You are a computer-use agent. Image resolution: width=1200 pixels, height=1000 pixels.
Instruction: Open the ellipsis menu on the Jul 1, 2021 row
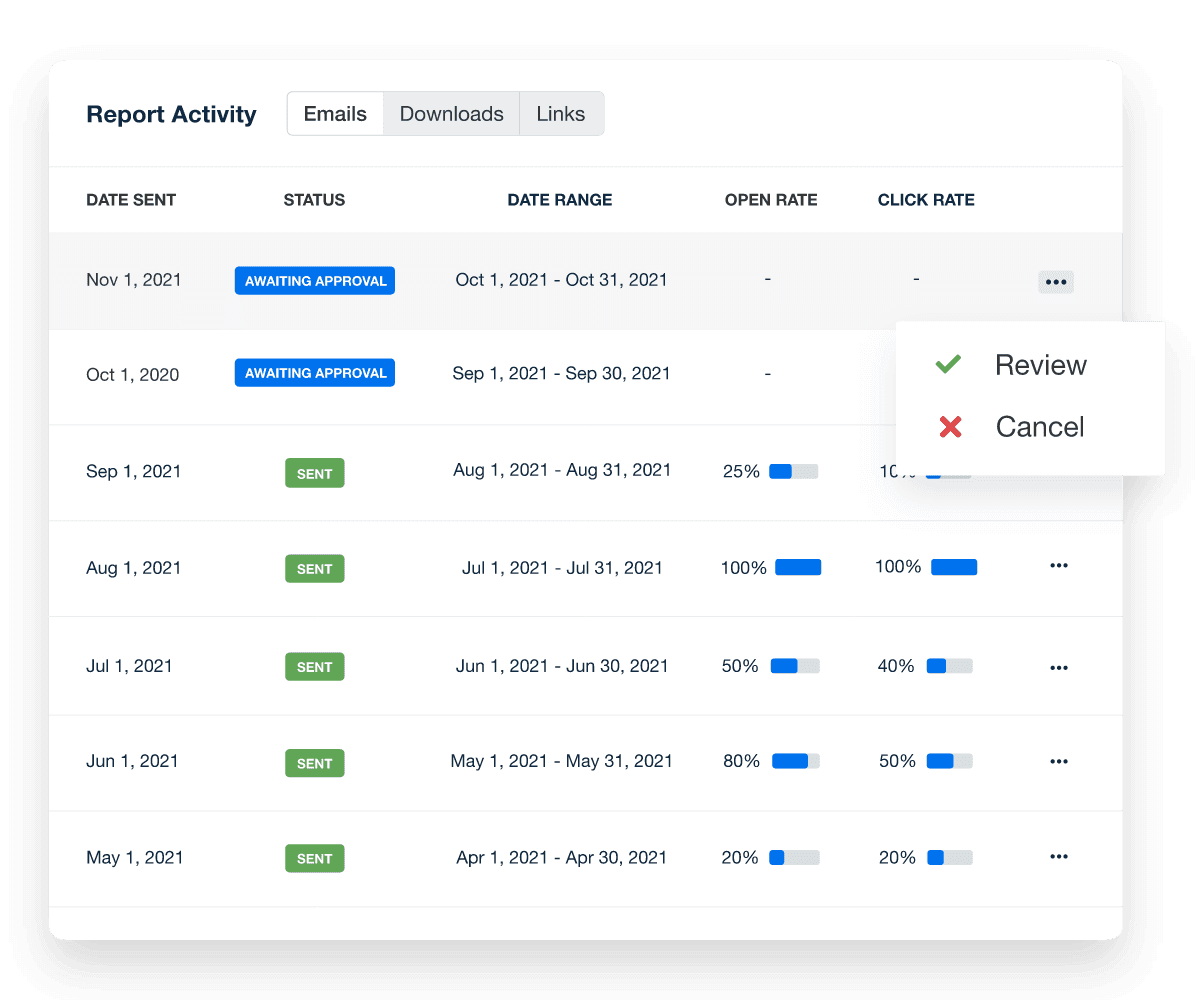(x=1058, y=666)
